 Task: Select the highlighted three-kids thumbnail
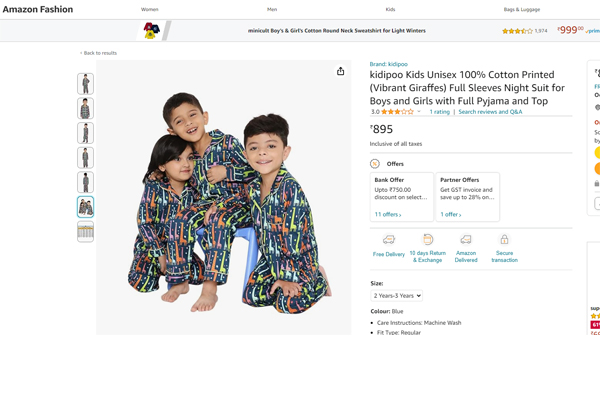tap(86, 206)
